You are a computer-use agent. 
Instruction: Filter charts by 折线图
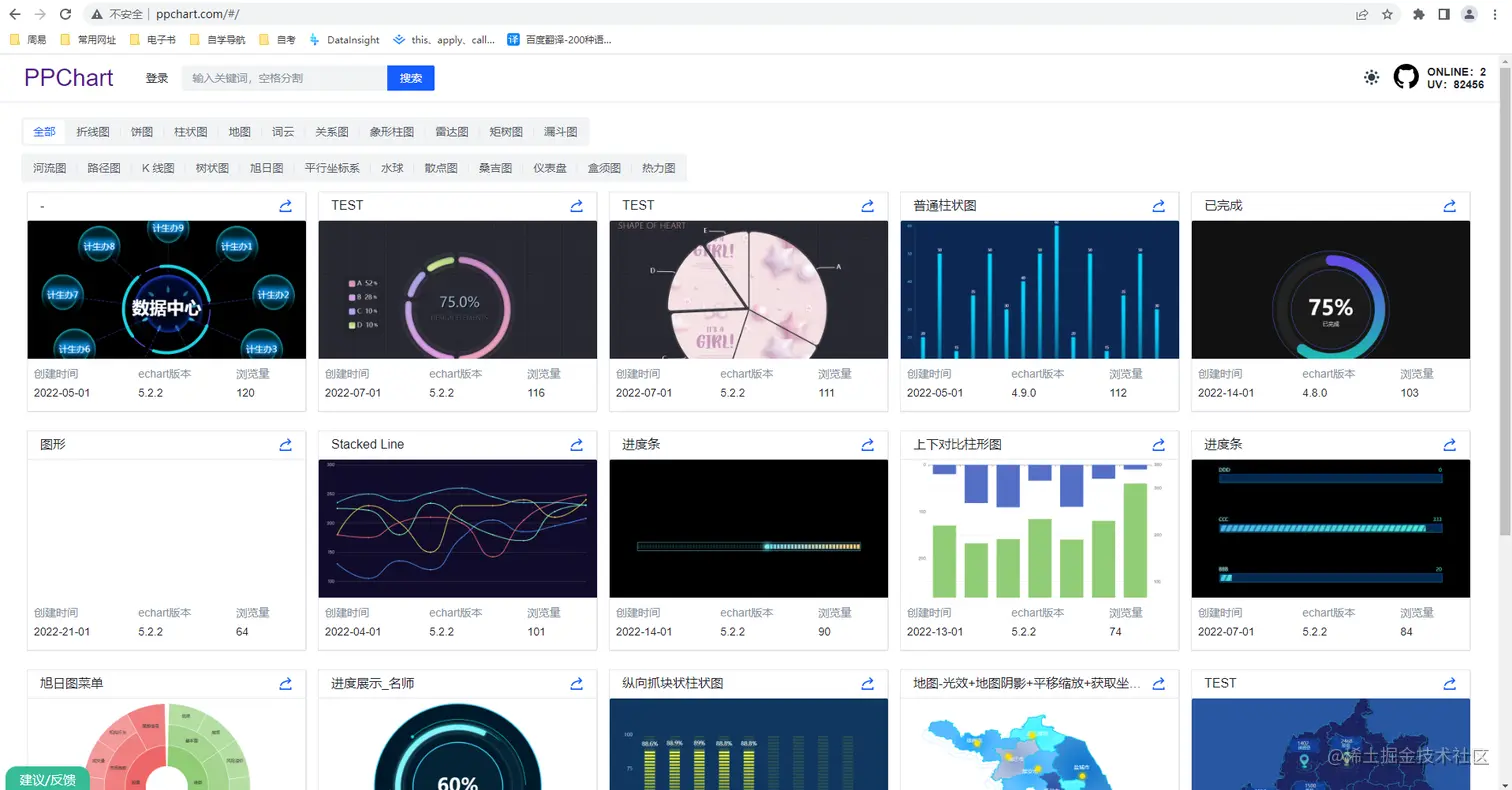pyautogui.click(x=93, y=132)
